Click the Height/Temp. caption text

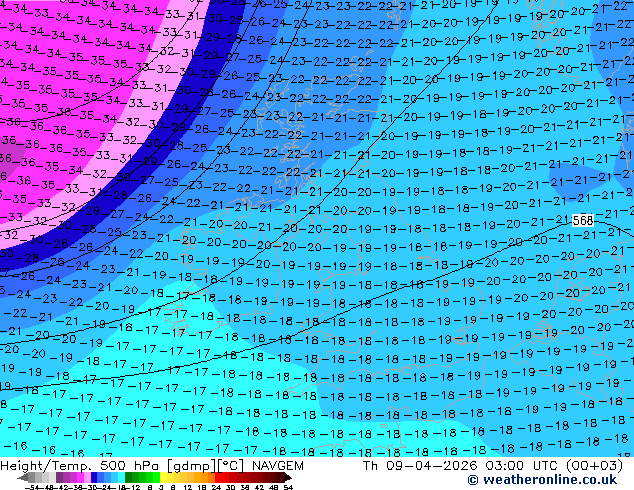tap(47, 466)
